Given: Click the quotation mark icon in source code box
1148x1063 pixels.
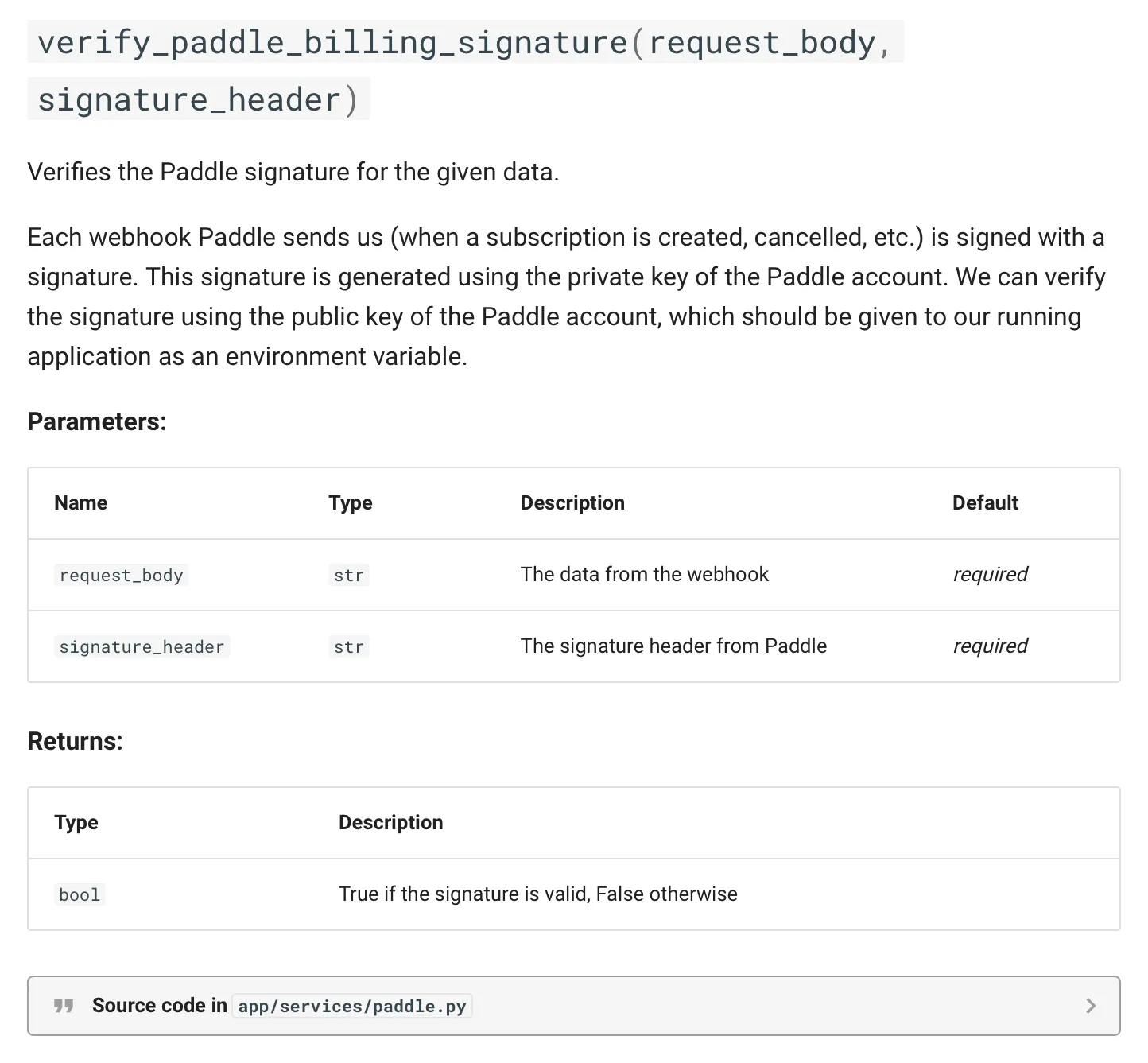Looking at the screenshot, I should [63, 1006].
